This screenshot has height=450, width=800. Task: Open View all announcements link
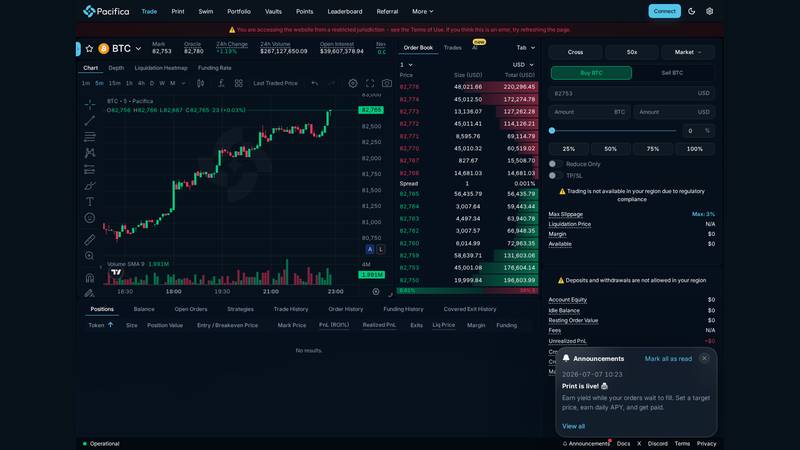(x=573, y=426)
